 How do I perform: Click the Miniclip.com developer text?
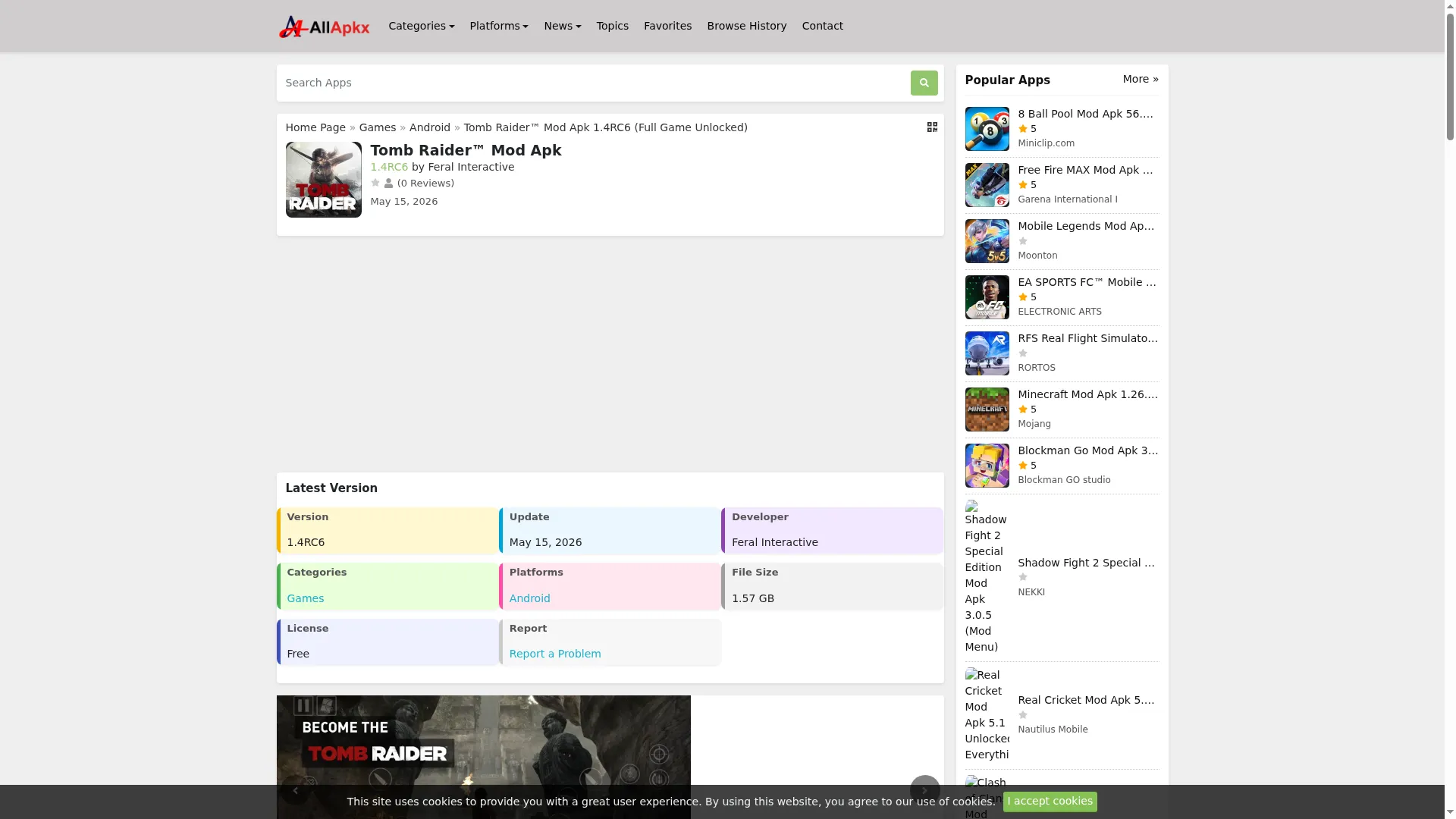pyautogui.click(x=1046, y=143)
